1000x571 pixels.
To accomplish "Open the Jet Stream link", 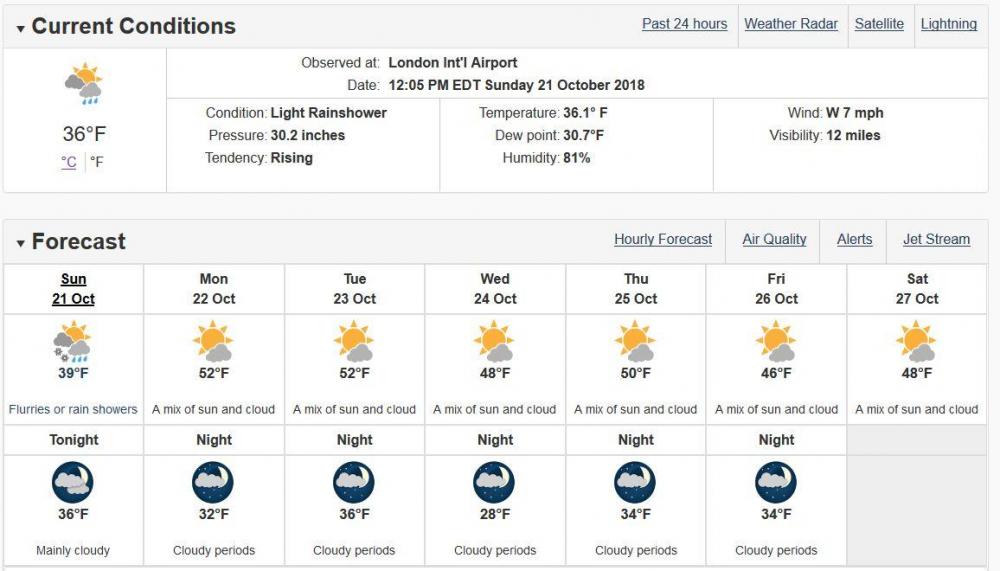I will pyautogui.click(x=936, y=239).
